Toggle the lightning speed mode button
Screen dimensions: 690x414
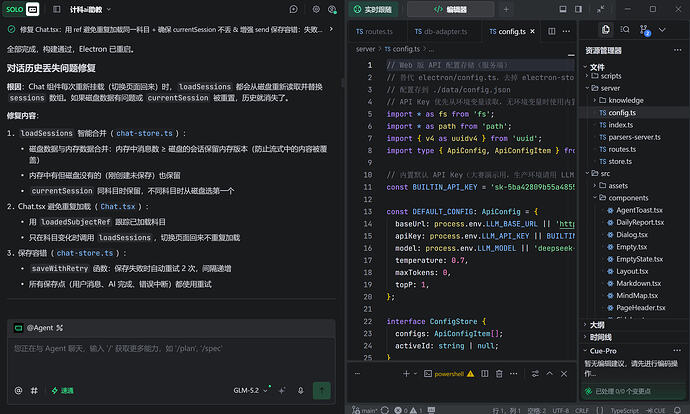(62, 390)
